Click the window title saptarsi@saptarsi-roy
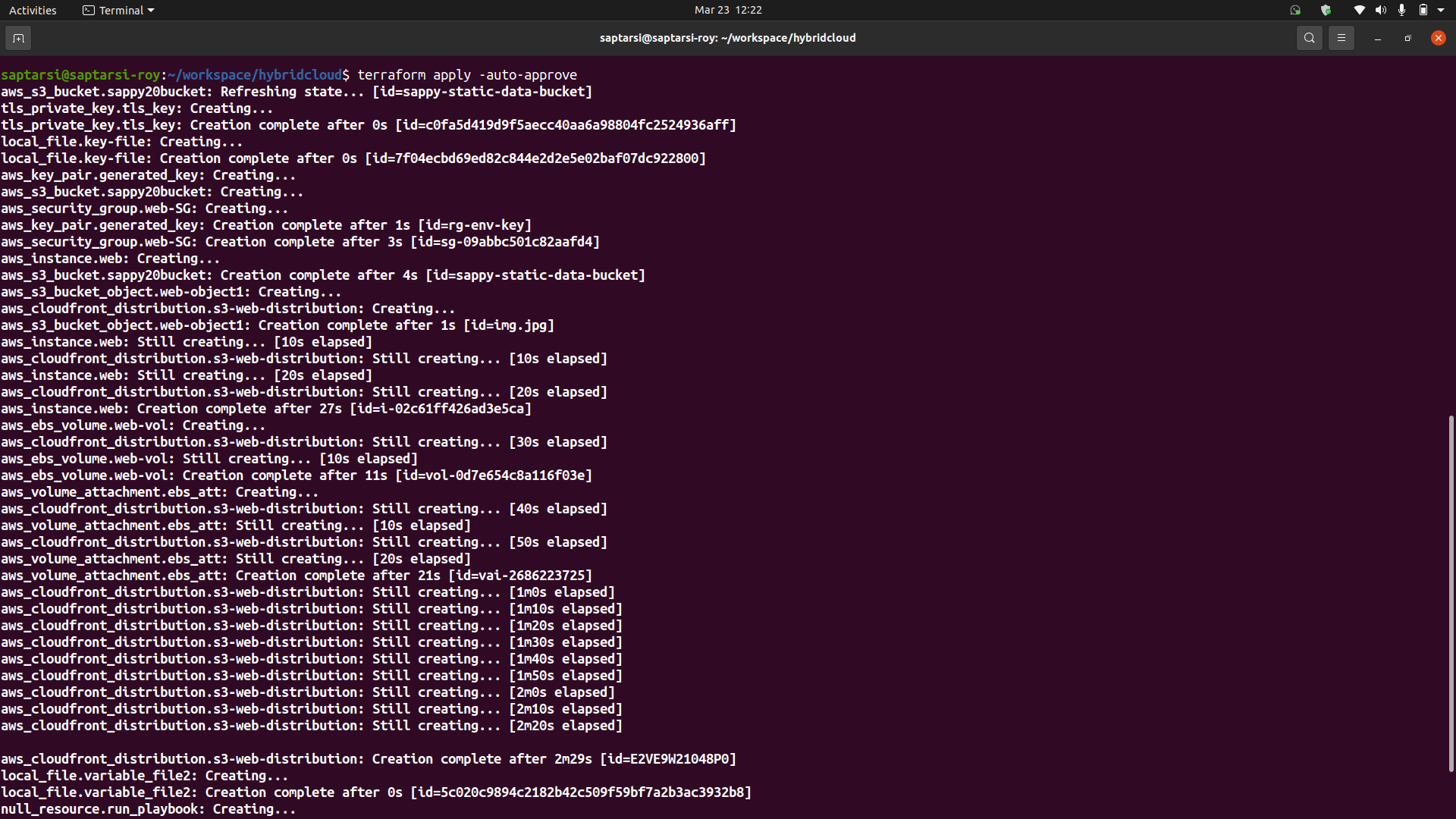1456x819 pixels. coord(727,38)
